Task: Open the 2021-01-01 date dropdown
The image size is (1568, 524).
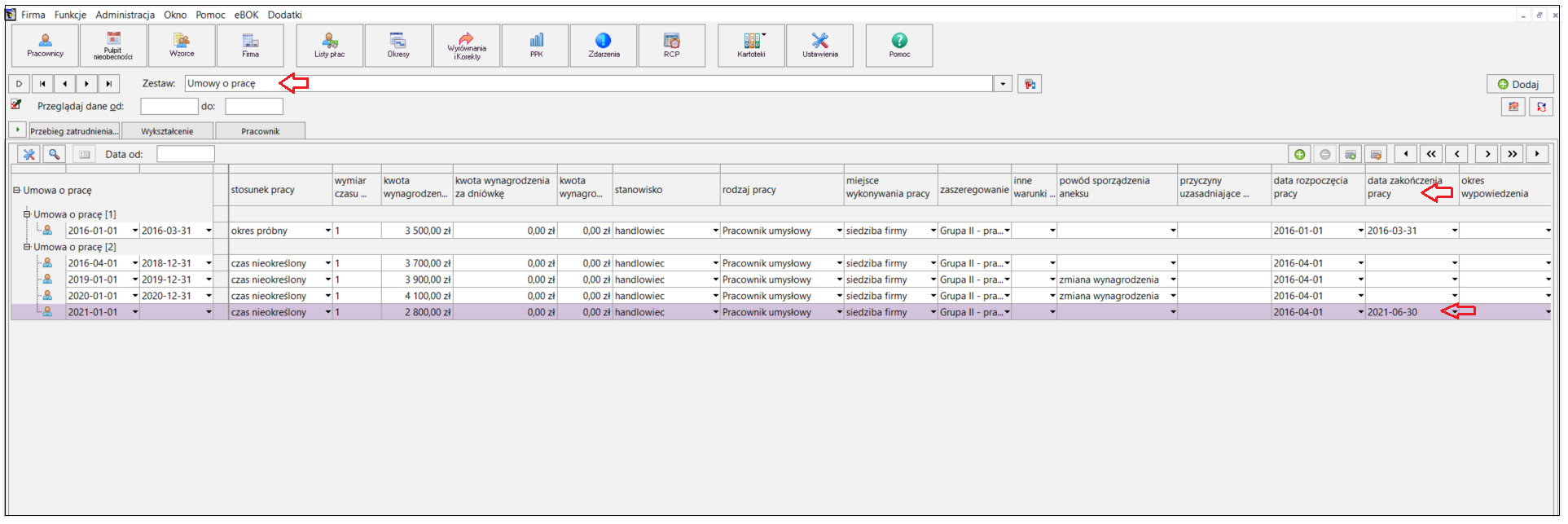Action: point(135,312)
